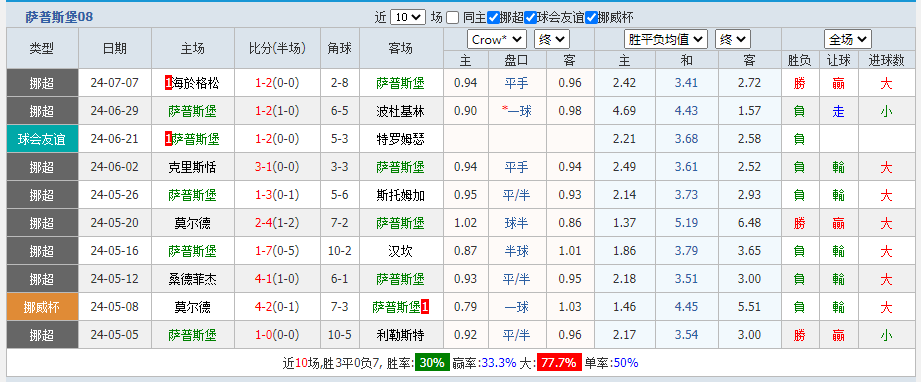Click the red 77.7% over rate badge
This screenshot has width=921, height=382.
[x=559, y=363]
